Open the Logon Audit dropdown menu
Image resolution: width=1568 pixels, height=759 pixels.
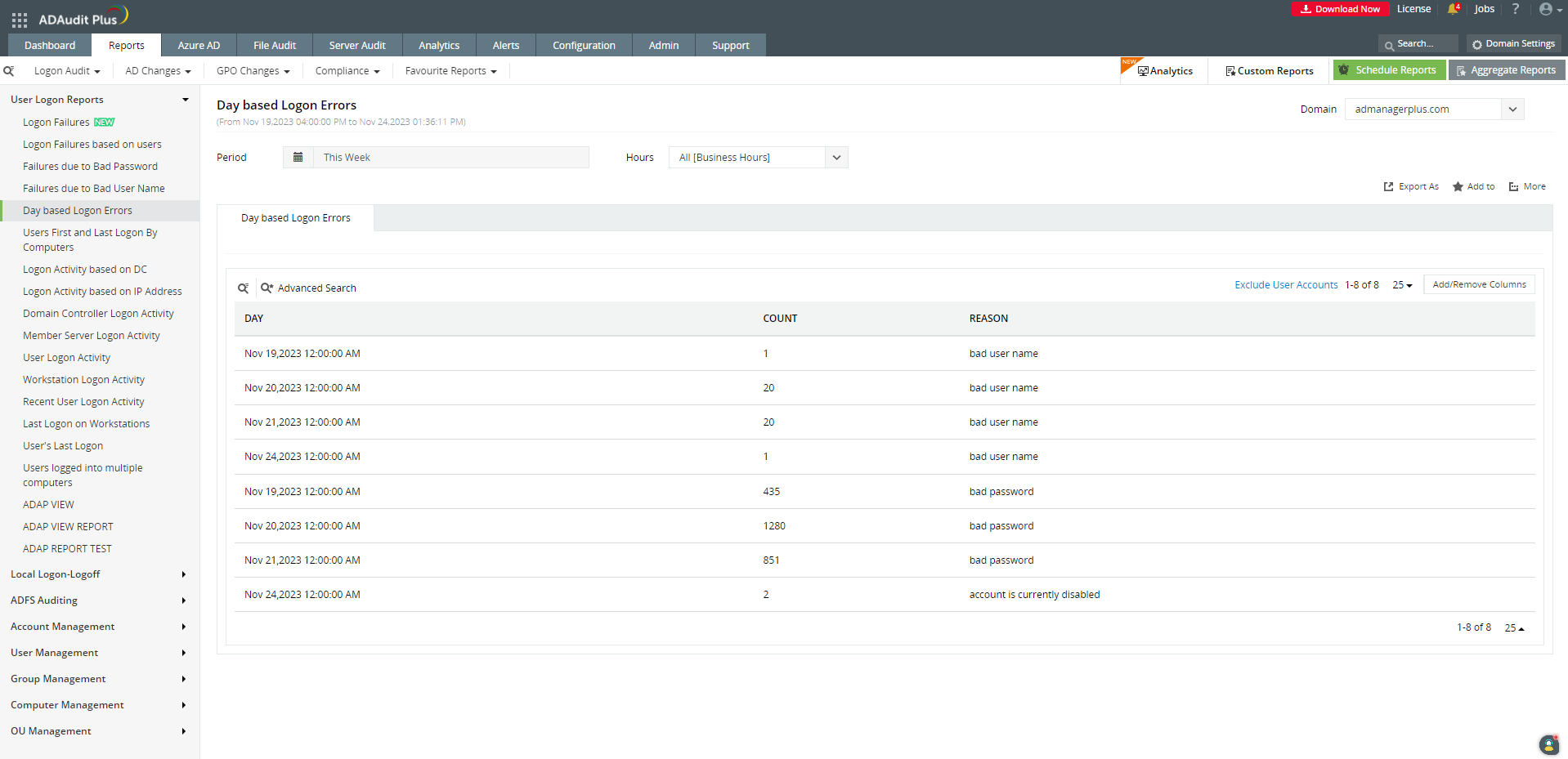(67, 71)
